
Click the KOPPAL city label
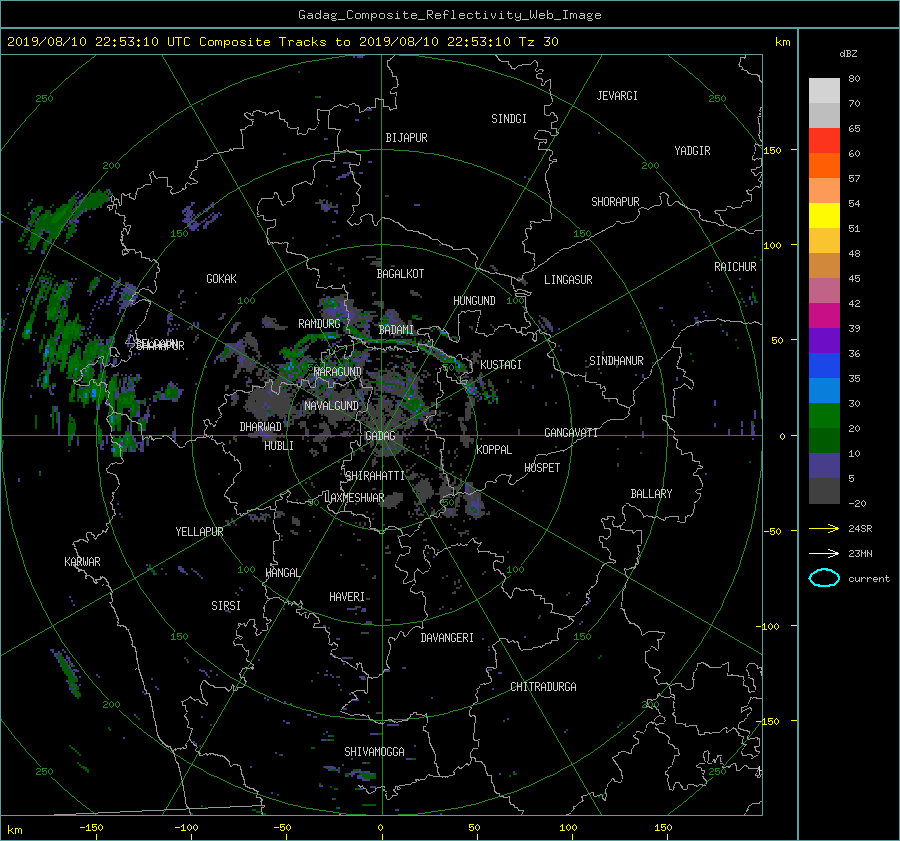[494, 449]
